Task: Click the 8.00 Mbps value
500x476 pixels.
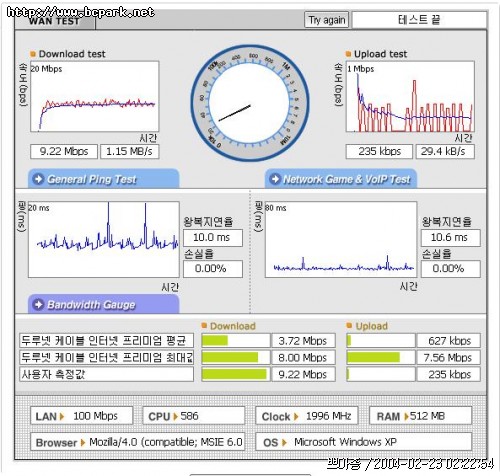Action: pos(303,357)
